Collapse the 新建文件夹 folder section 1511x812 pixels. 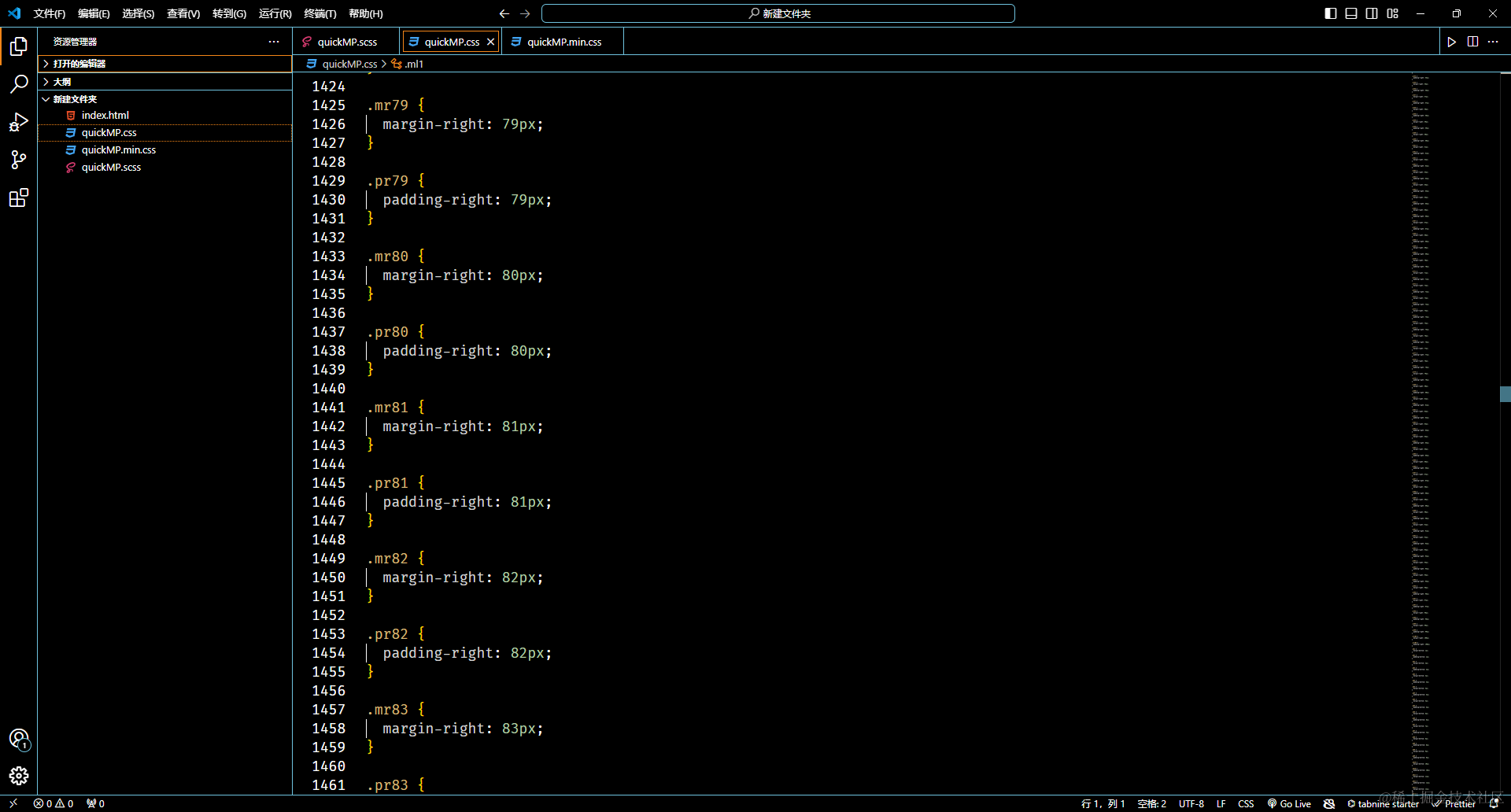pyautogui.click(x=165, y=99)
